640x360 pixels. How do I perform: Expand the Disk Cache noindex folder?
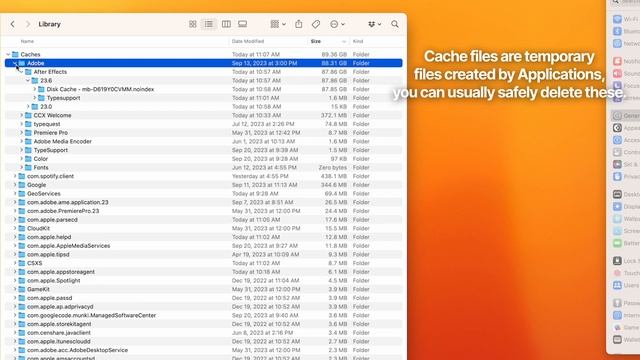click(x=35, y=89)
